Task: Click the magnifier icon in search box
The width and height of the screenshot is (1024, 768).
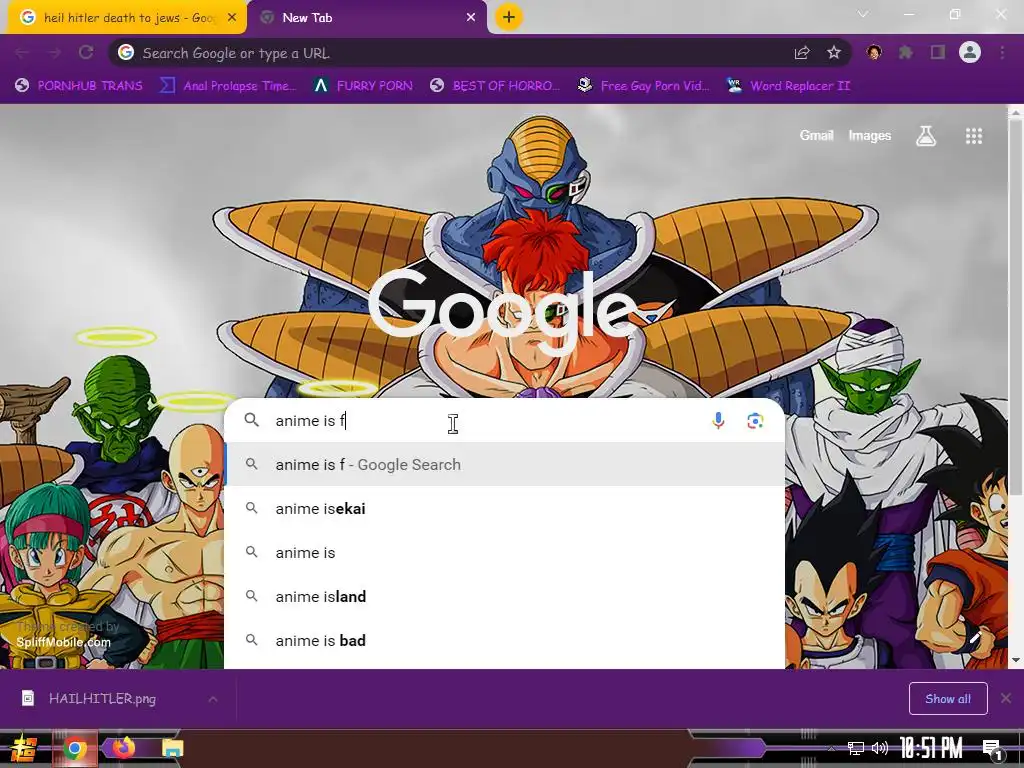Action: point(251,420)
